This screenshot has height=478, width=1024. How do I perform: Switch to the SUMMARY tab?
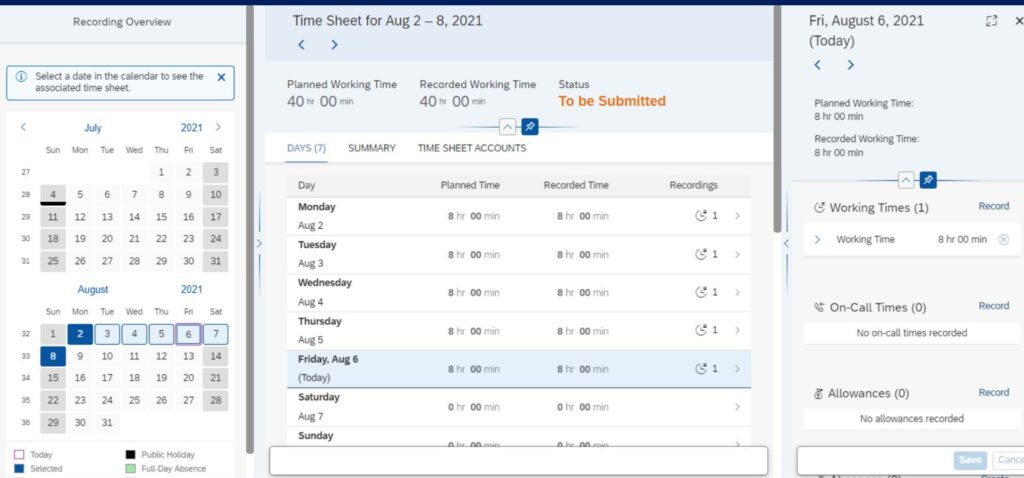coord(372,148)
